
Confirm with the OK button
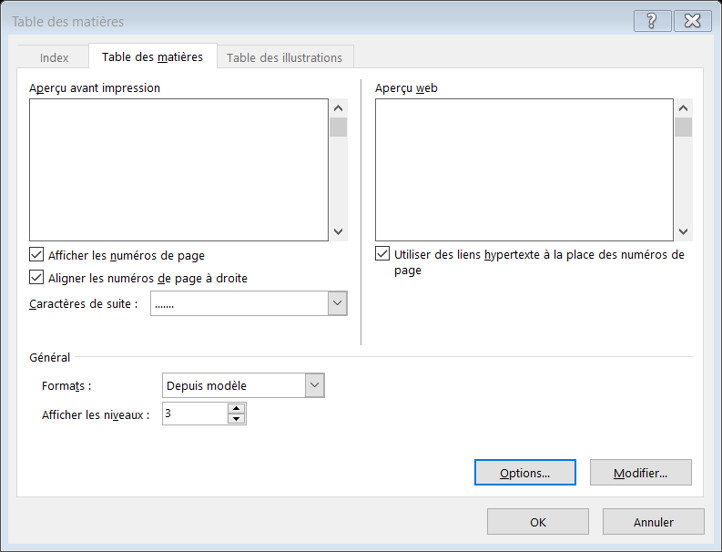538,522
